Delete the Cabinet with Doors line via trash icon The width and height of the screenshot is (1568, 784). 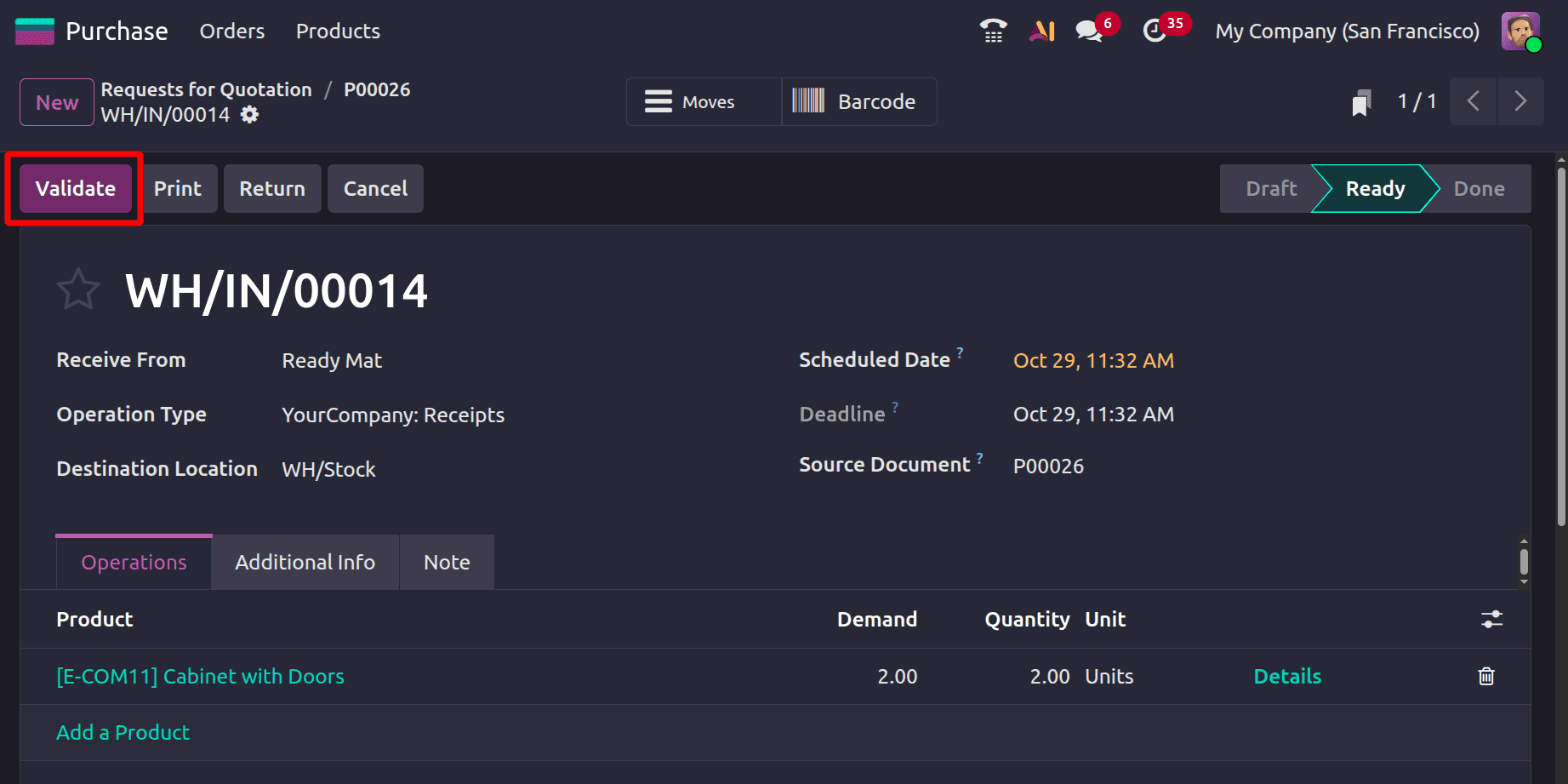[1485, 676]
